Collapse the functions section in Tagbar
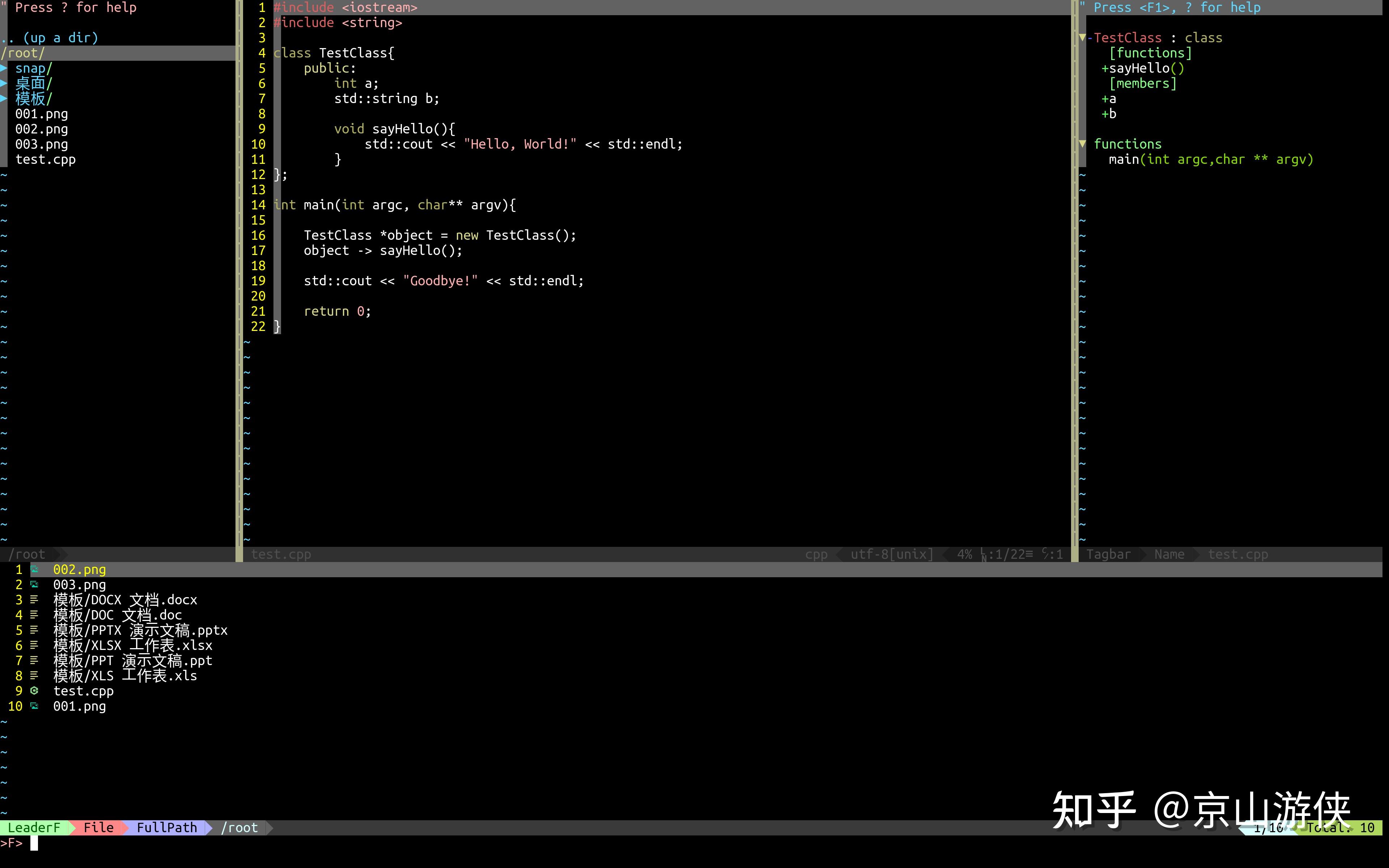Viewport: 1389px width, 868px height. coord(1083,144)
